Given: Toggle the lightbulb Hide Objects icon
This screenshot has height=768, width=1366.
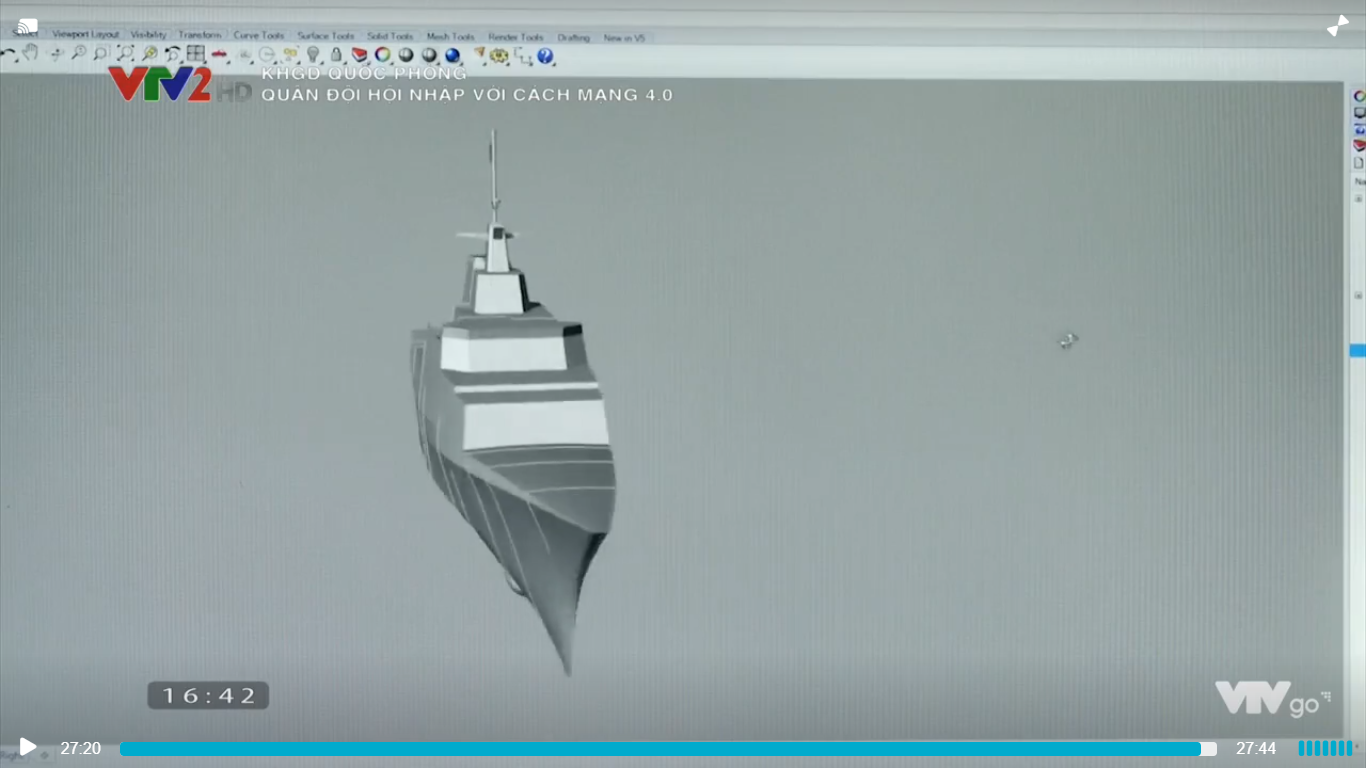Looking at the screenshot, I should (x=313, y=55).
